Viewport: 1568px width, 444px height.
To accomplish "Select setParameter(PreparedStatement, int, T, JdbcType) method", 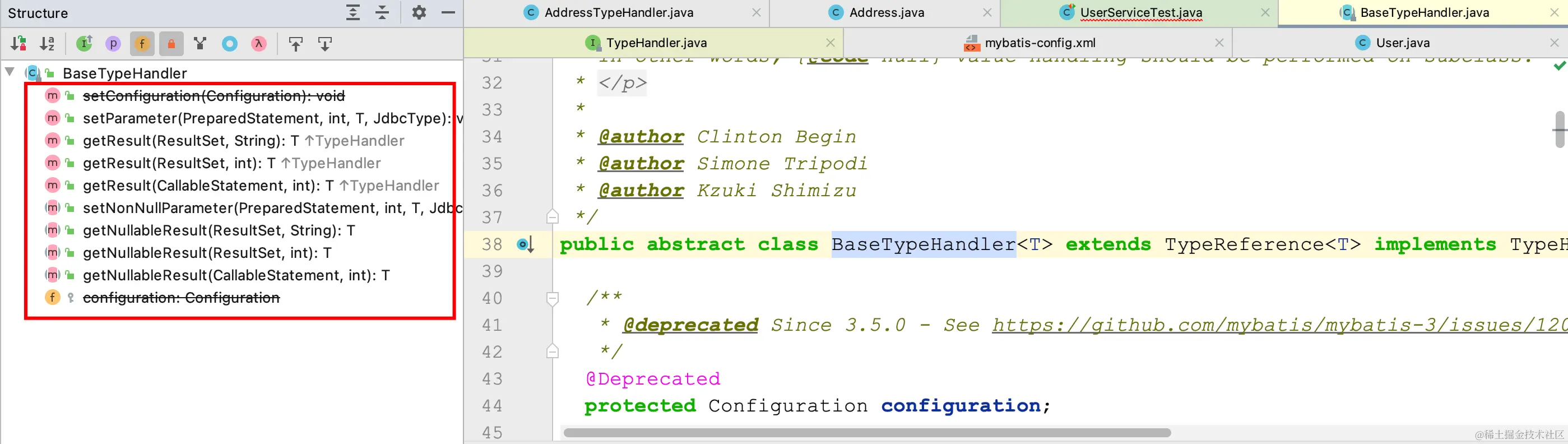I will pyautogui.click(x=273, y=118).
